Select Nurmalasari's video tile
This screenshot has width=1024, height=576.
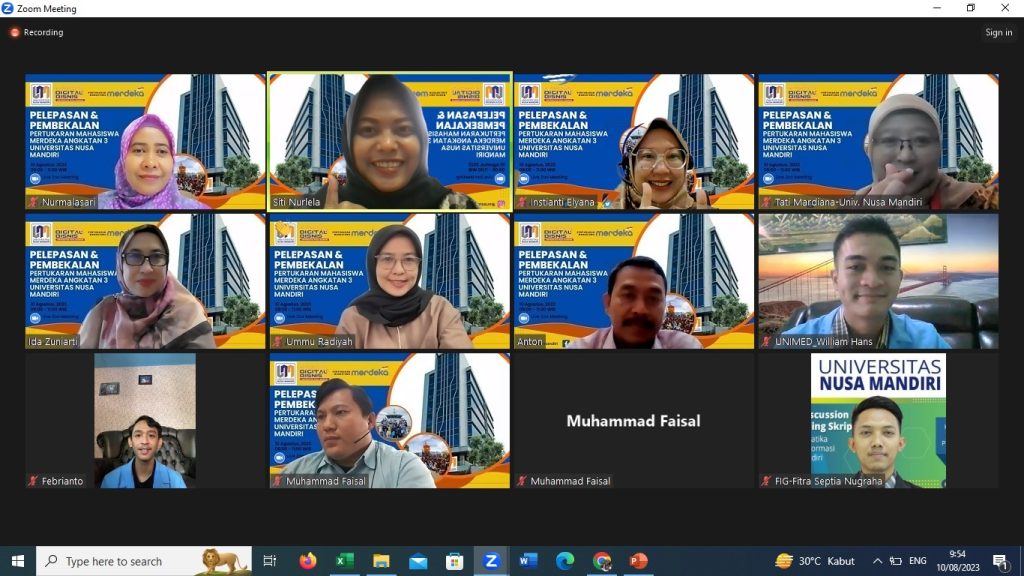click(x=145, y=142)
